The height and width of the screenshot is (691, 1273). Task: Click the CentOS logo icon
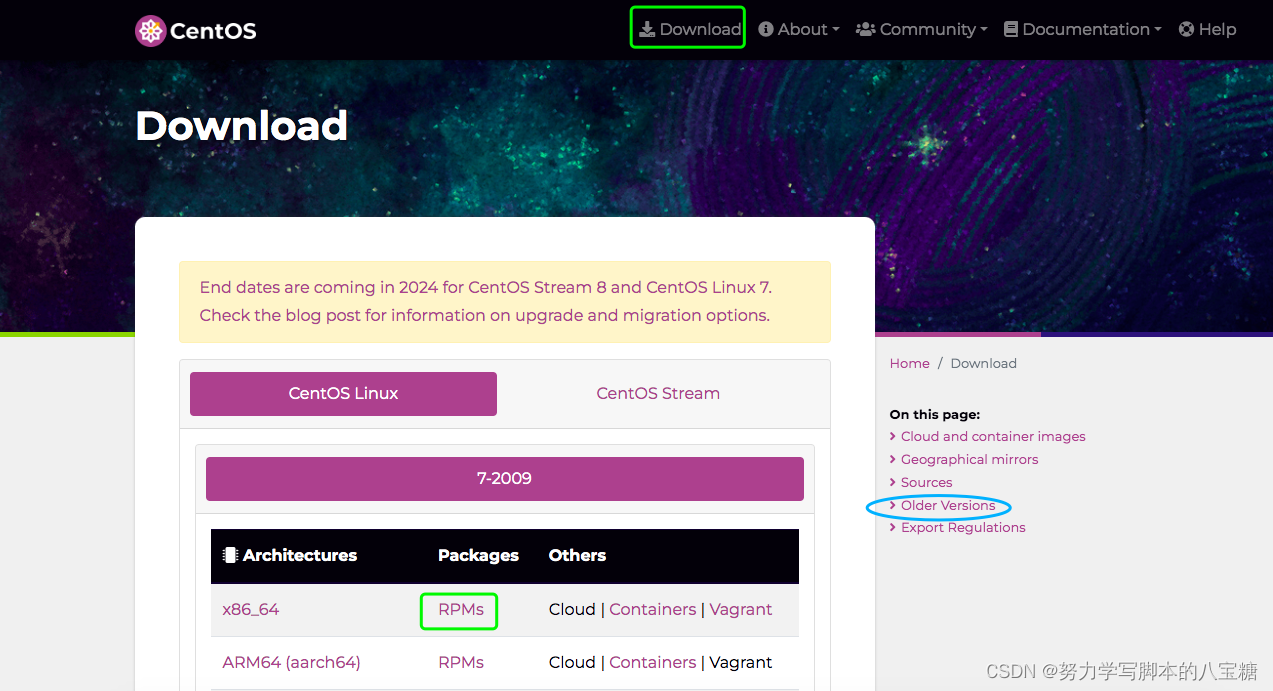click(x=150, y=31)
